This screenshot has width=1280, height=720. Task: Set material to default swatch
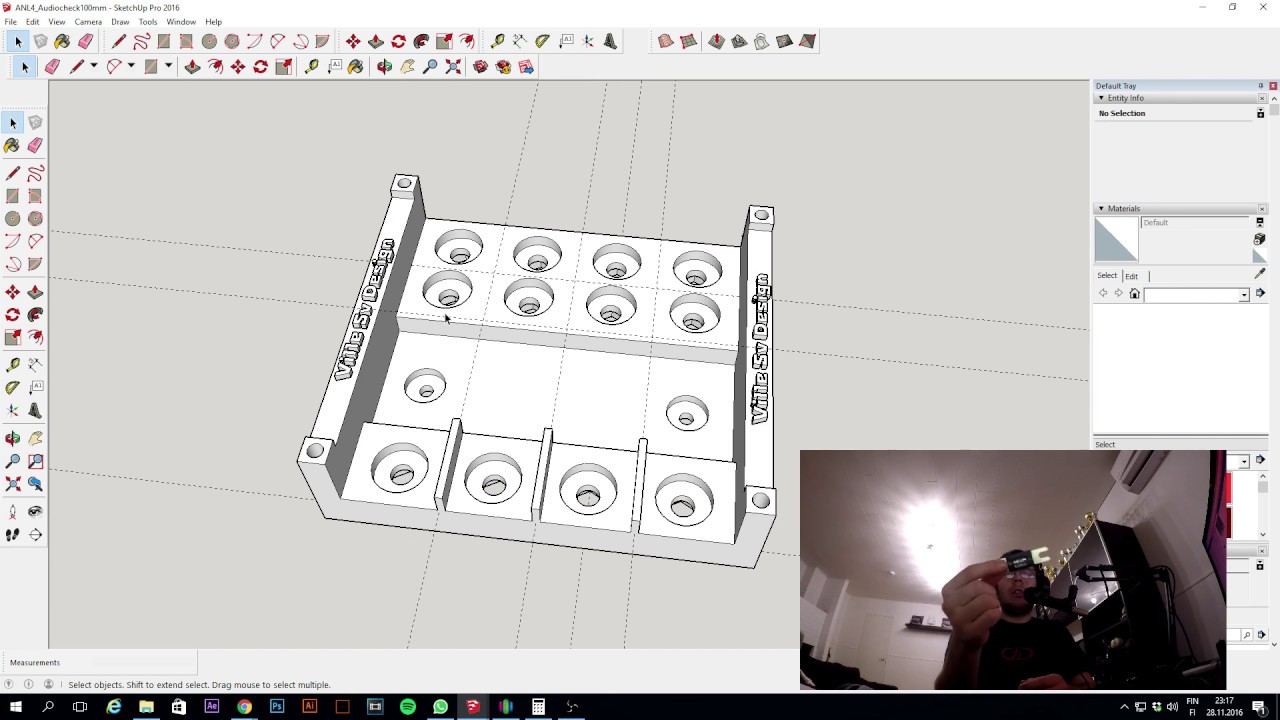tap(1260, 256)
